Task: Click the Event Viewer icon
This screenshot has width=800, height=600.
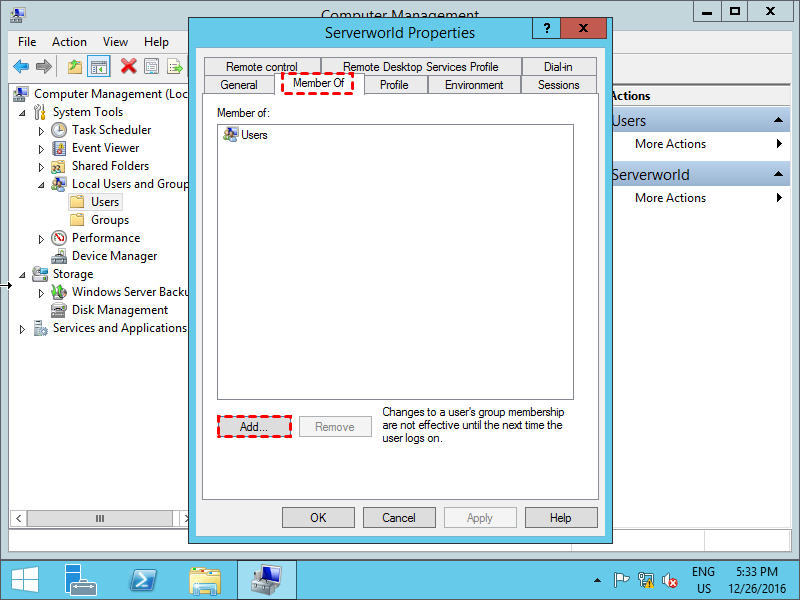Action: 59,148
